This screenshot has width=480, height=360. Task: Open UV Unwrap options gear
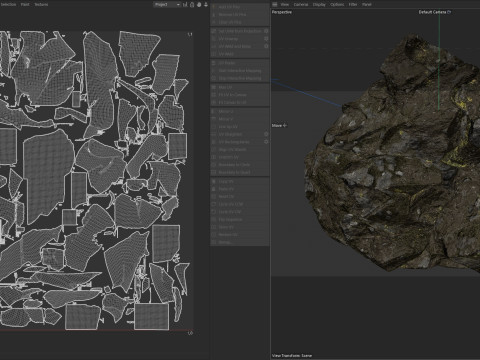coord(266,39)
